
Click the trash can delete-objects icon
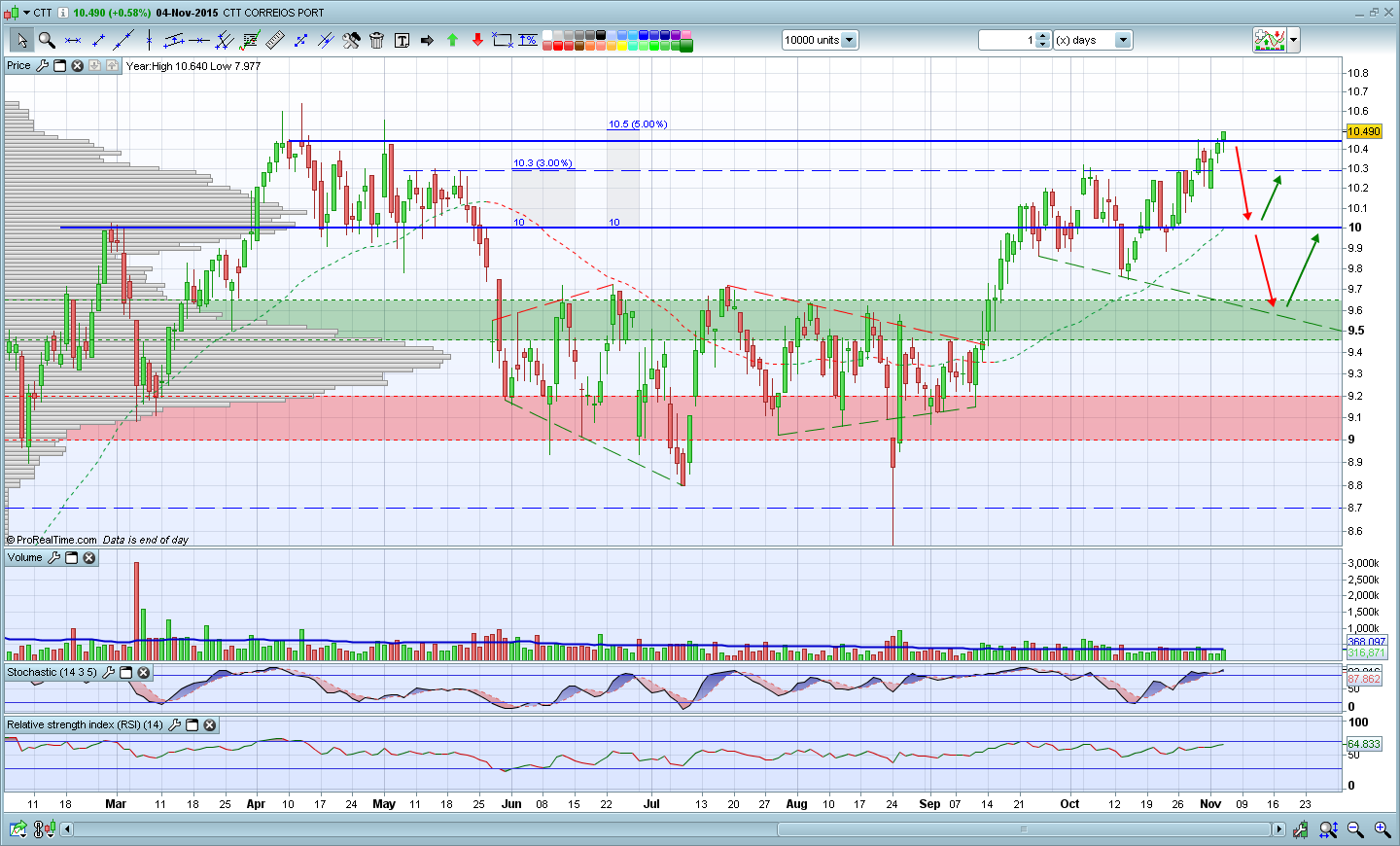(376, 40)
